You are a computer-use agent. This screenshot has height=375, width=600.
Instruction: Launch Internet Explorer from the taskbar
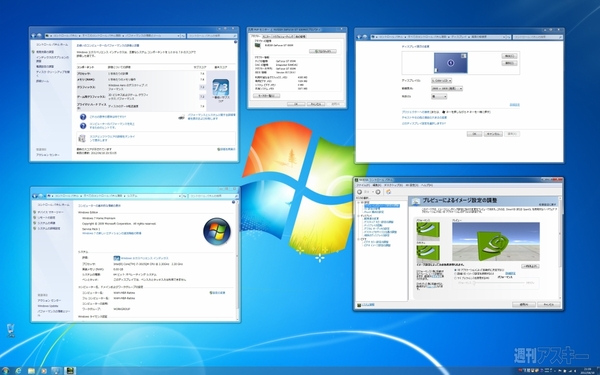coord(18,370)
